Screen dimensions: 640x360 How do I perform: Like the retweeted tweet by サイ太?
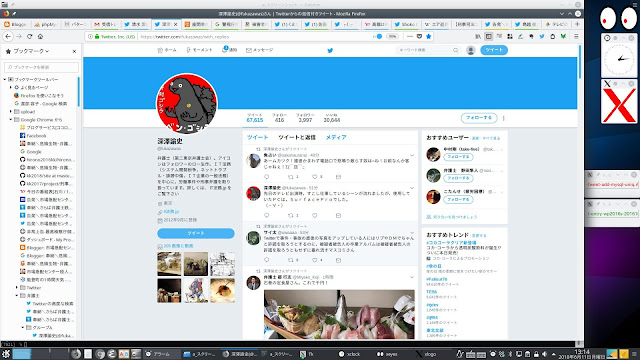click(x=315, y=260)
